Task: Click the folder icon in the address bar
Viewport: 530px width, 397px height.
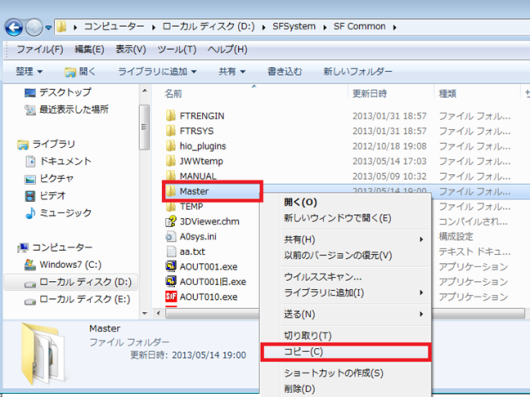Action: click(61, 27)
